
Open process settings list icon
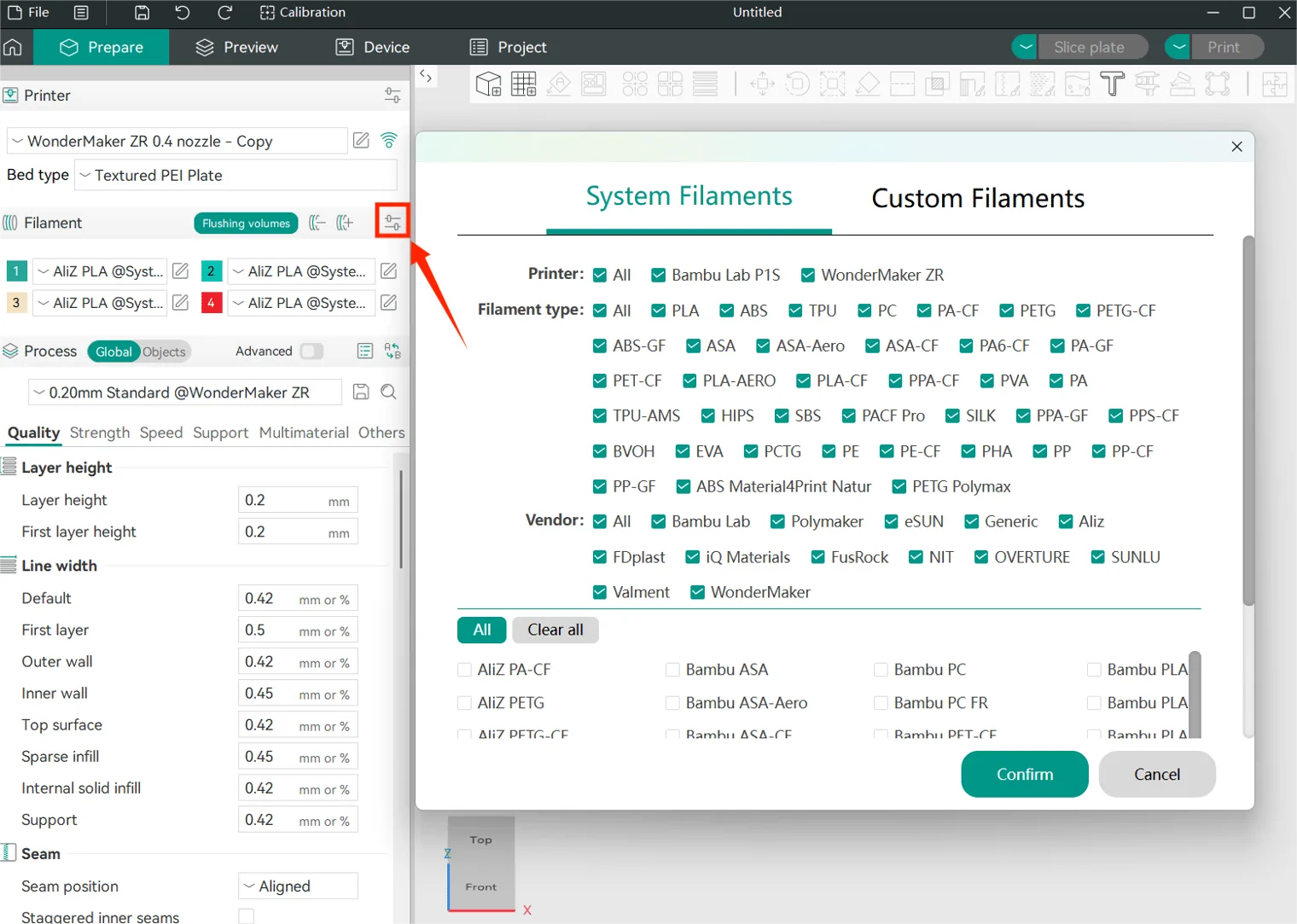(365, 351)
